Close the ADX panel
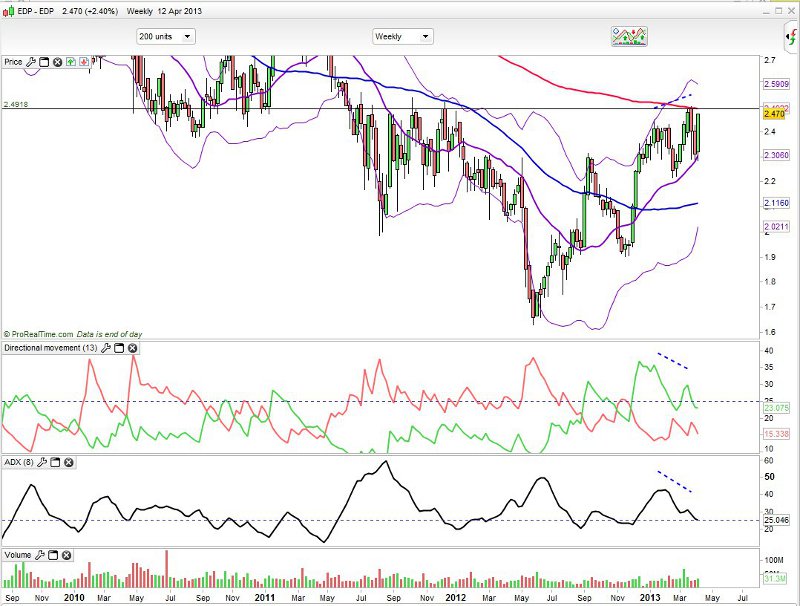800x606 pixels. (x=68, y=462)
